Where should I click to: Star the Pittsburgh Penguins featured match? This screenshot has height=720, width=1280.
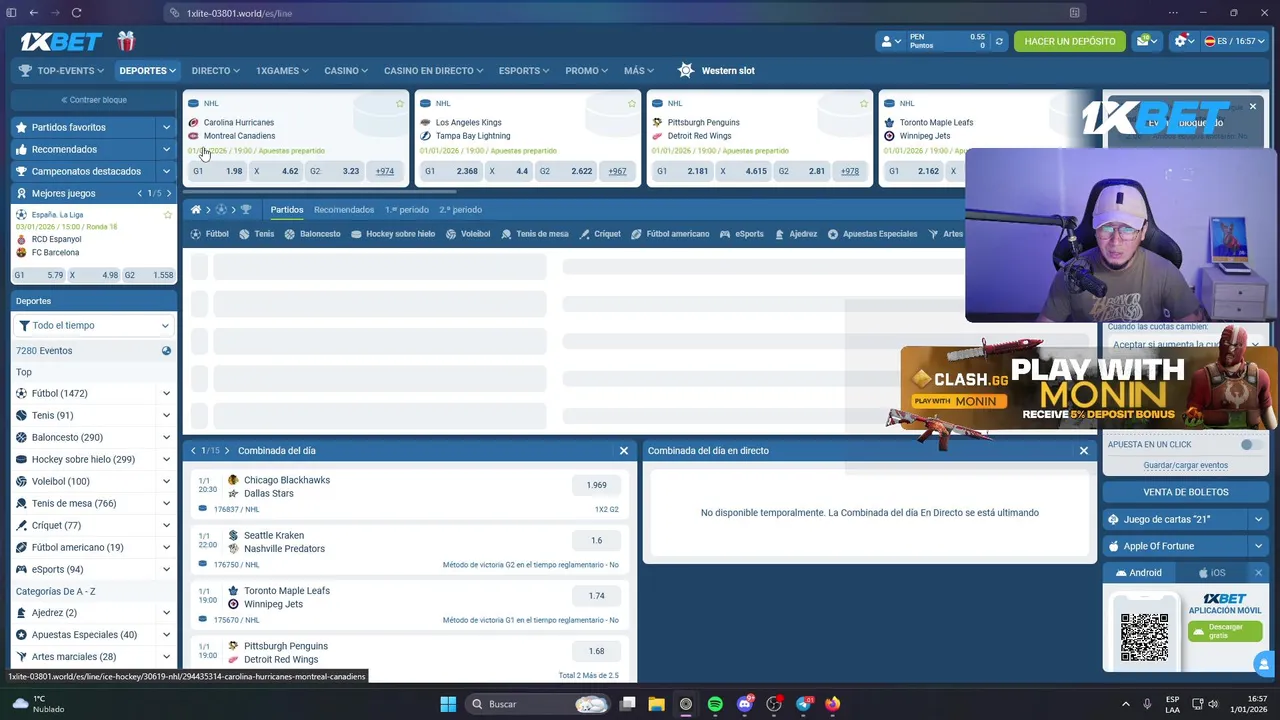[864, 103]
